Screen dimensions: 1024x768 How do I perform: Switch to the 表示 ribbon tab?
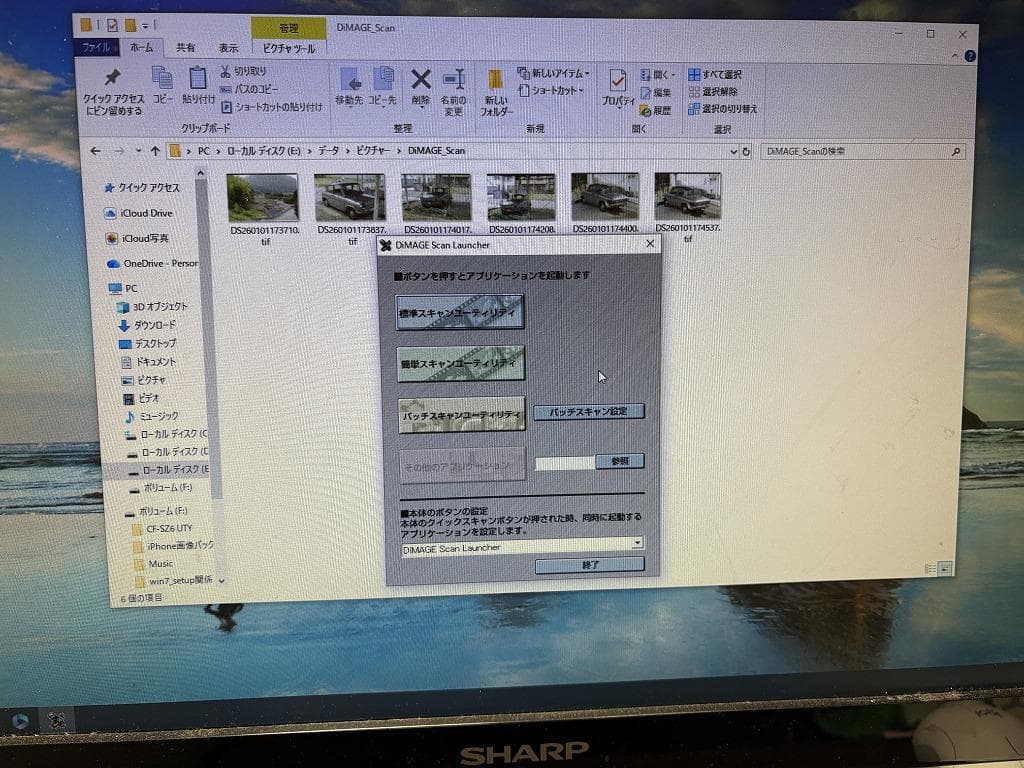pyautogui.click(x=229, y=48)
